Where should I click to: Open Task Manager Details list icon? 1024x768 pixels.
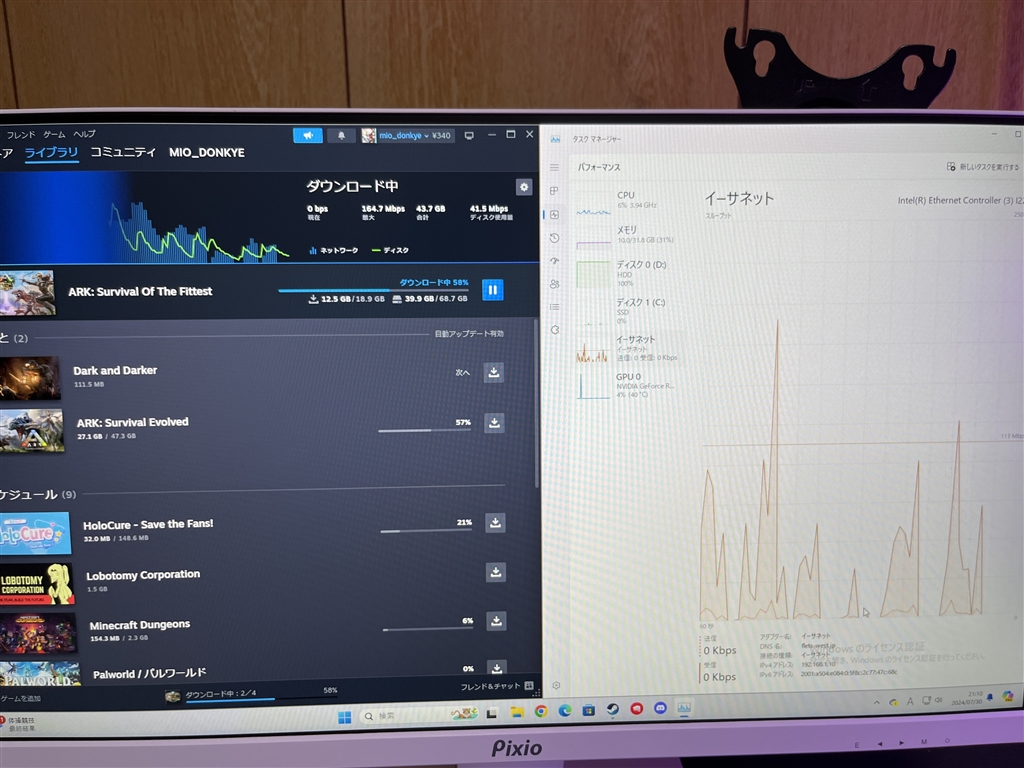[554, 306]
